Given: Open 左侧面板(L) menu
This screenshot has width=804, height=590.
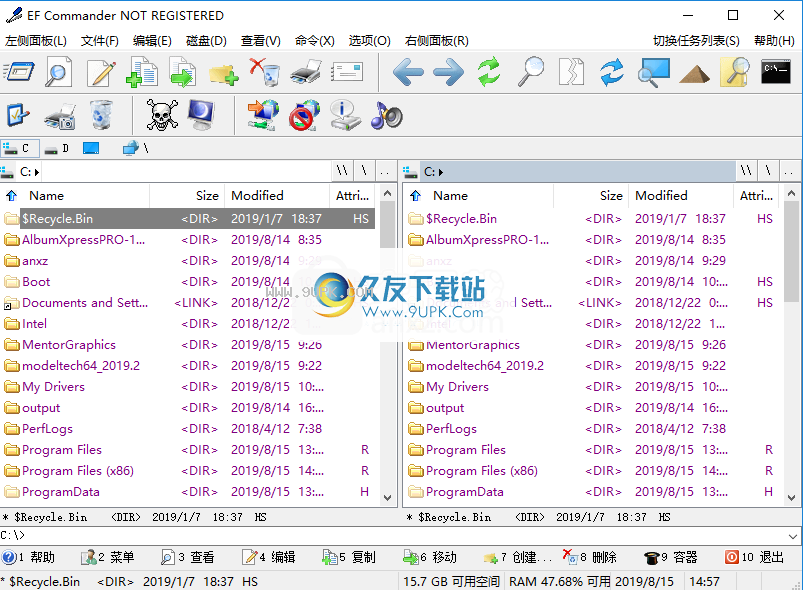Looking at the screenshot, I should click(36, 41).
